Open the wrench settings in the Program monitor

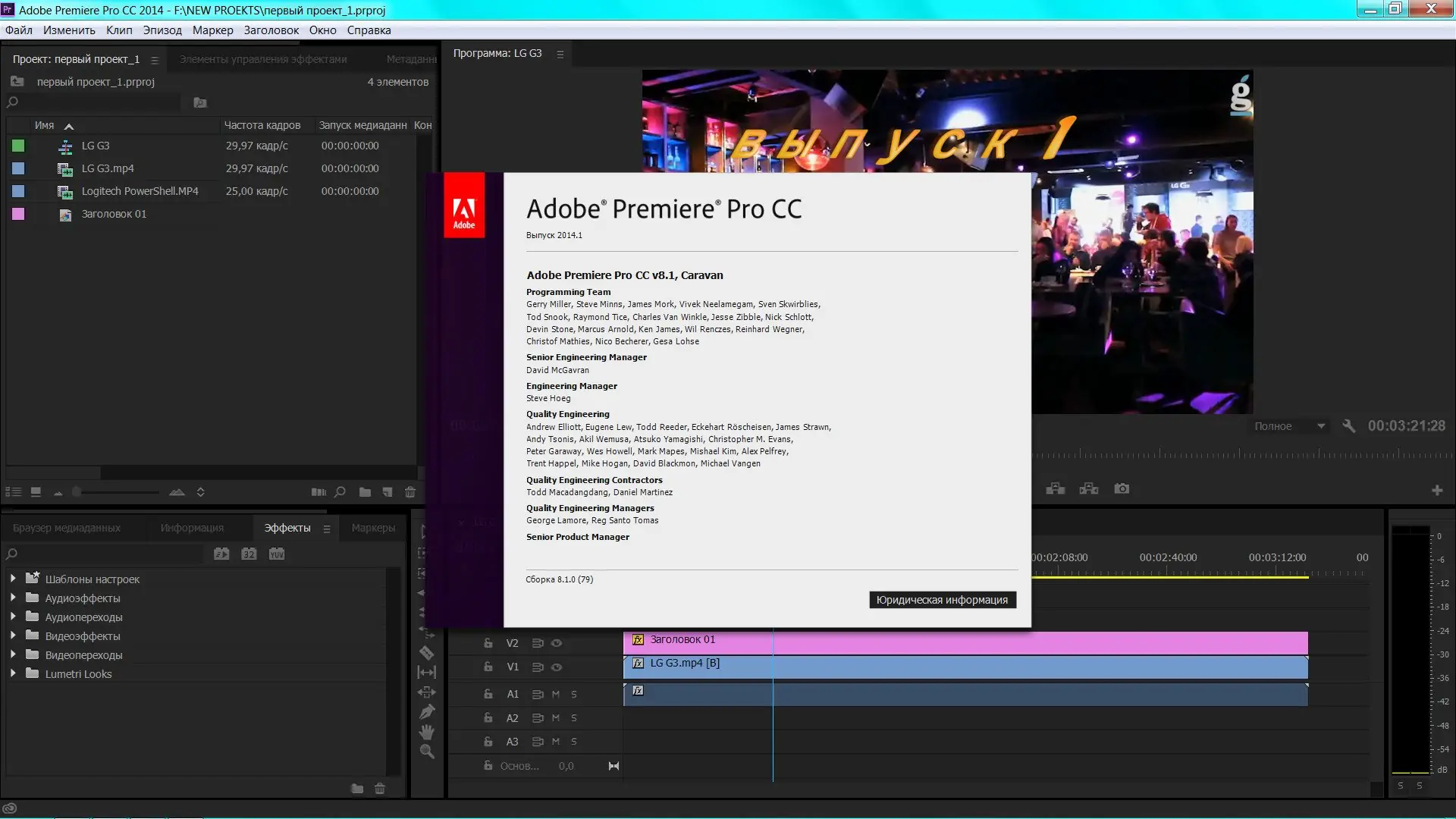pos(1348,426)
